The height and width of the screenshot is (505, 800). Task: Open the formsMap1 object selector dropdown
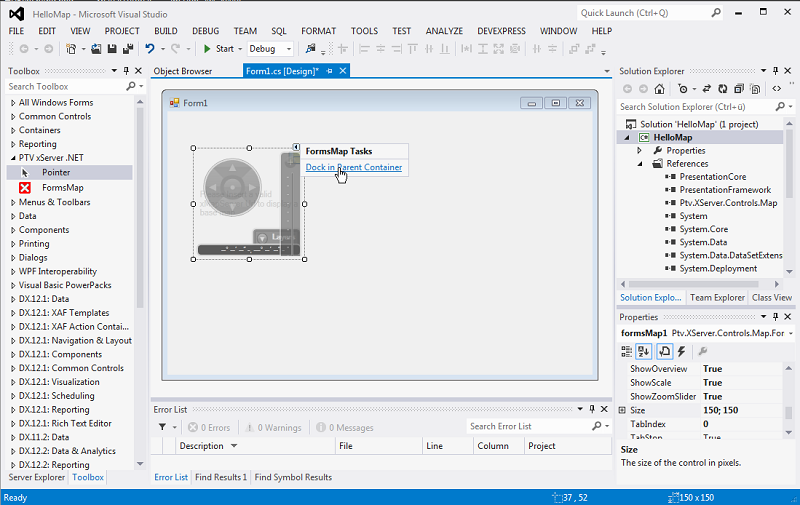(791, 333)
